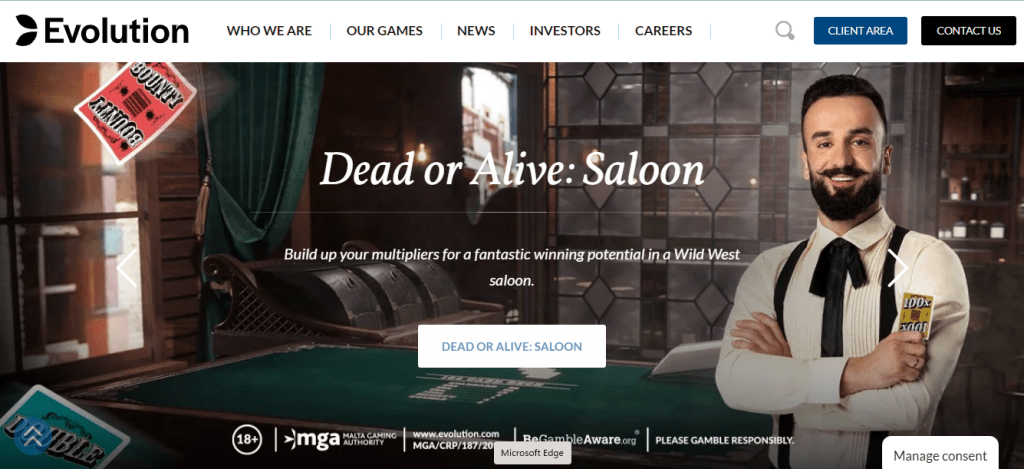Go to previous slide arrow

pyautogui.click(x=127, y=268)
